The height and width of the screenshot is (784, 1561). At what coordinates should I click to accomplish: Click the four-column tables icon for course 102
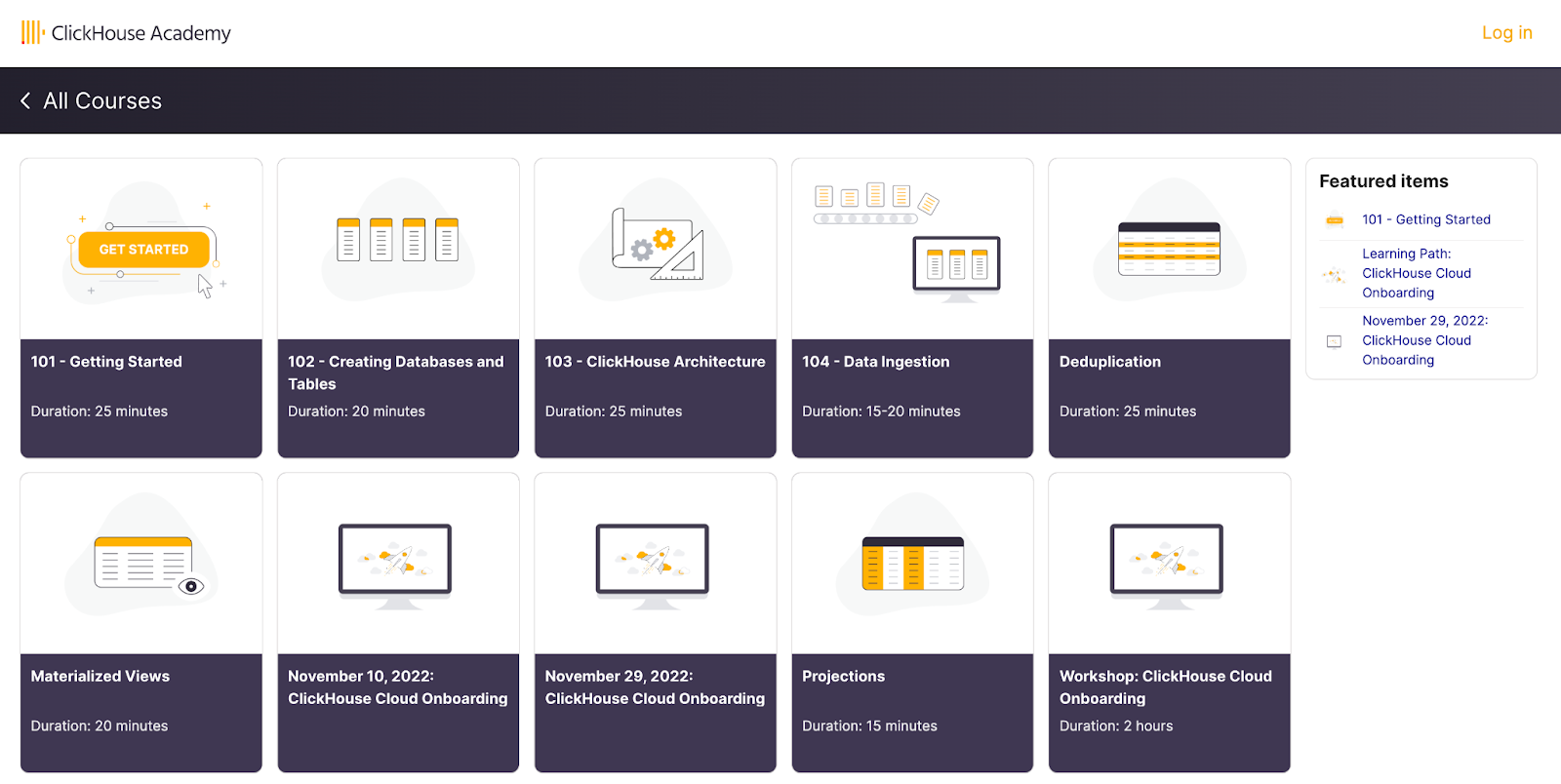397,240
